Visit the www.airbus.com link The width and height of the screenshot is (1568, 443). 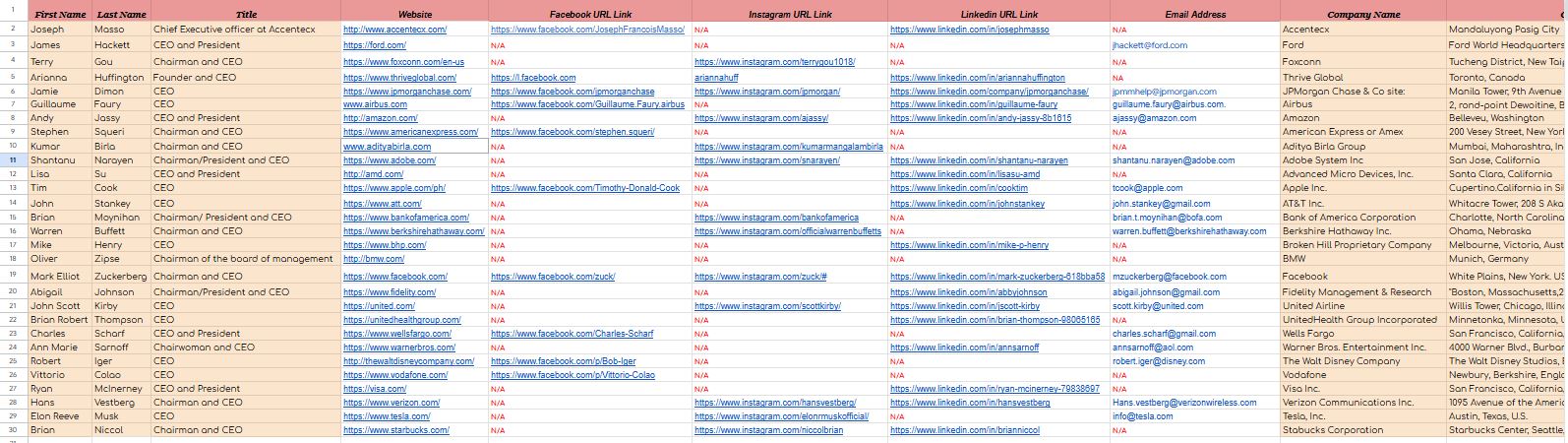click(x=375, y=103)
